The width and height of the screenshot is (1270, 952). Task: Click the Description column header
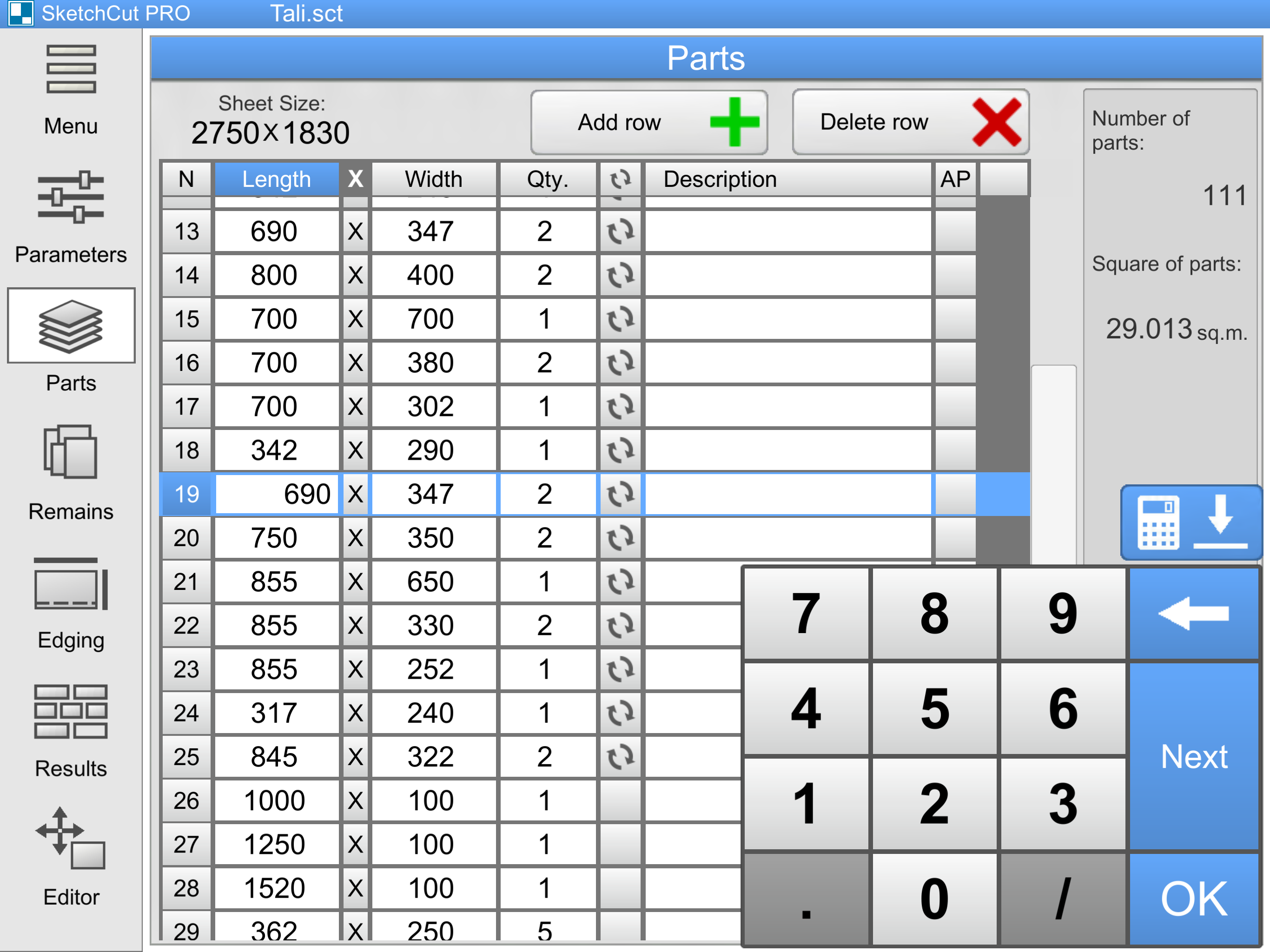point(788,179)
